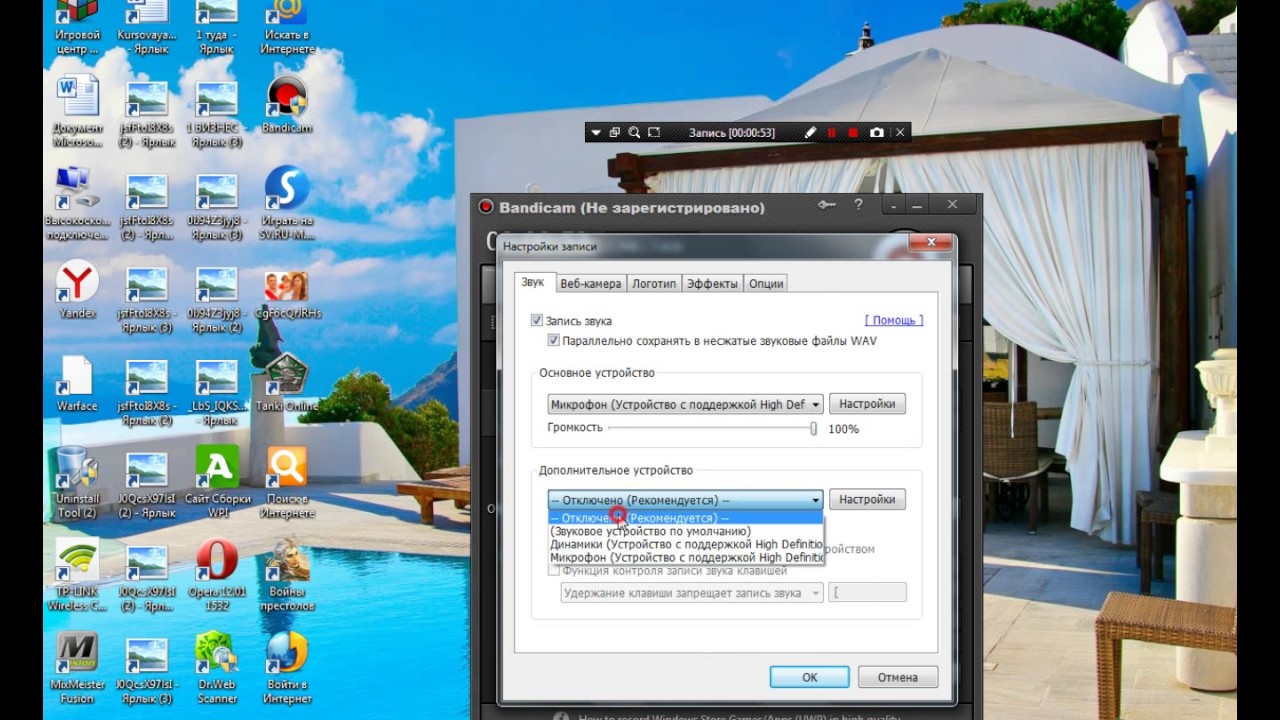Click the Громкость volume slider handle
1280x720 pixels.
pos(813,428)
